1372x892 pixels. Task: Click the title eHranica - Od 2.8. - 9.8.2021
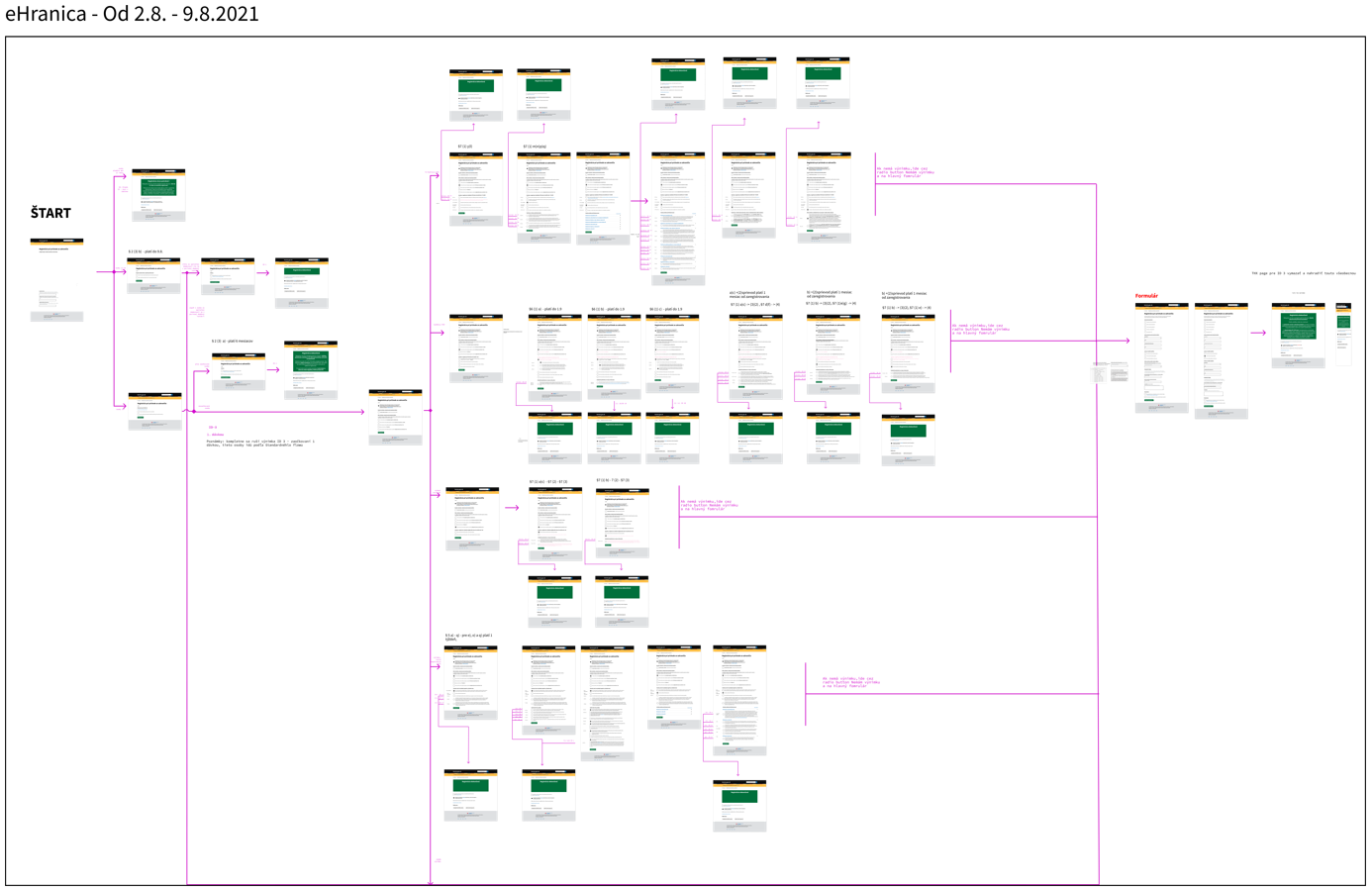point(132,15)
